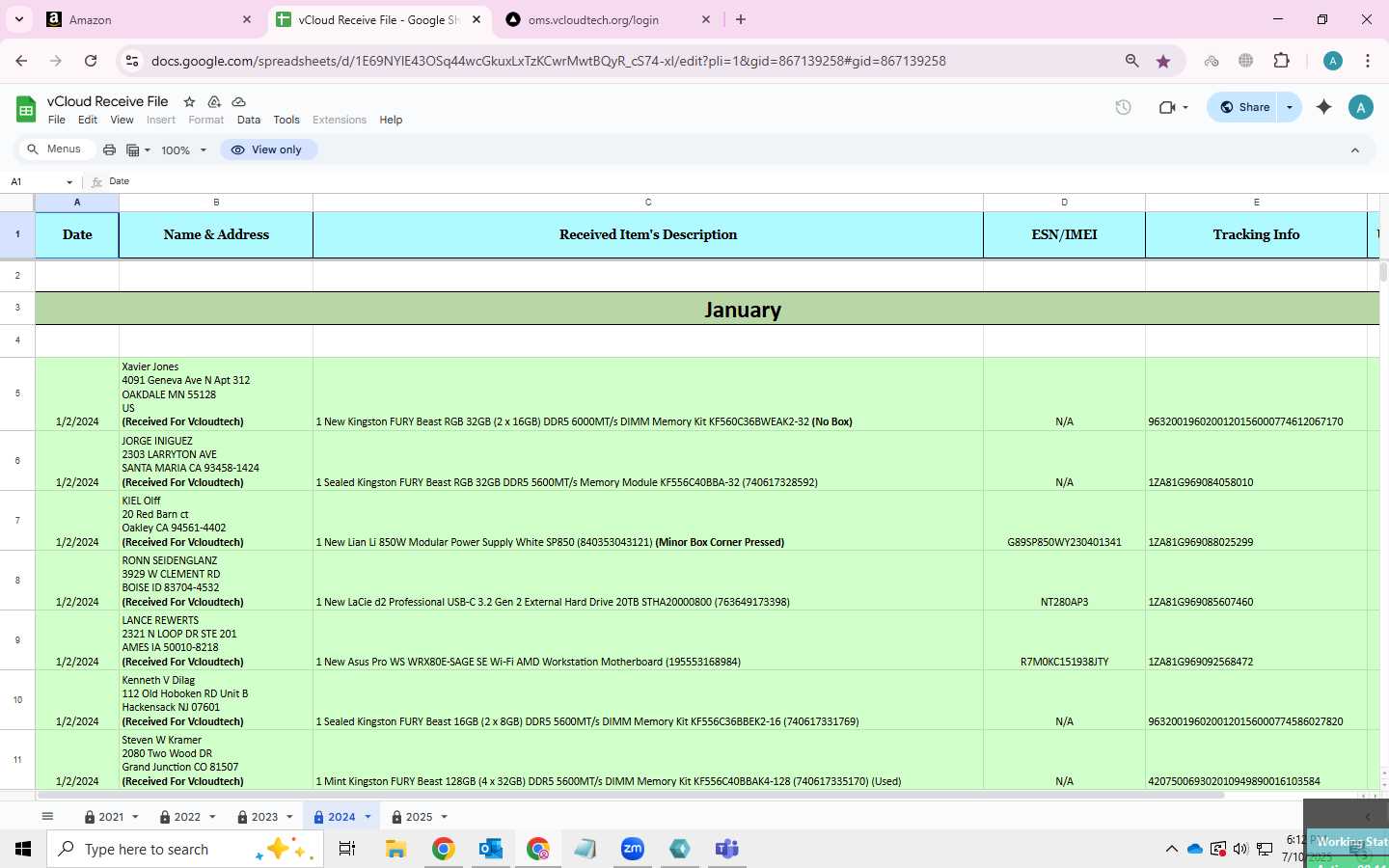Open the Google account avatar in Sheets

pyautogui.click(x=1360, y=107)
